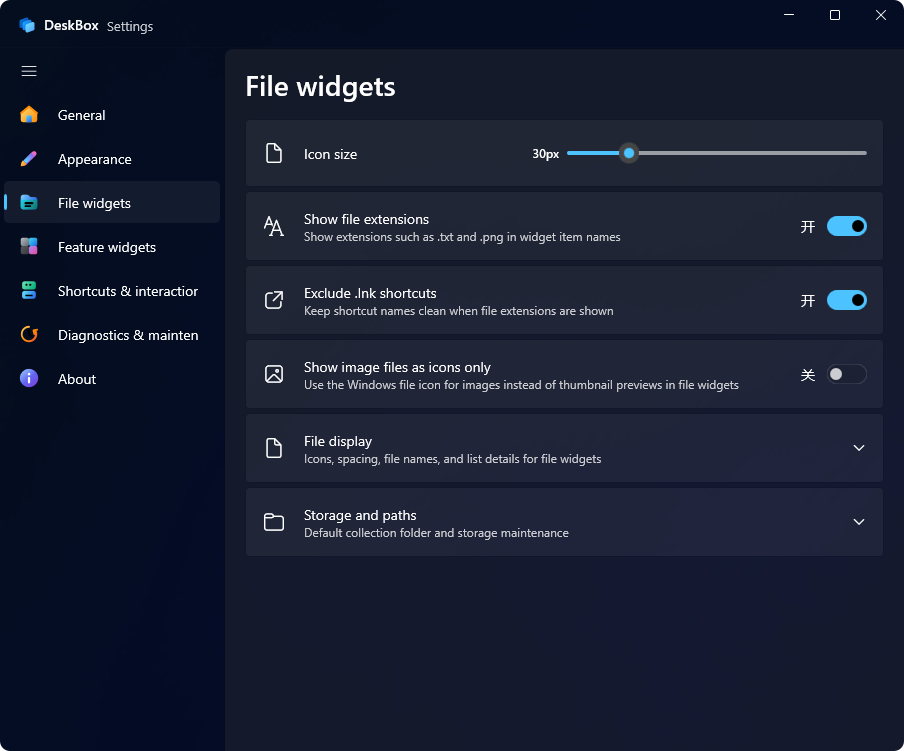Close the DeskBox Settings window
Viewport: 904px width, 751px height.
point(880,14)
